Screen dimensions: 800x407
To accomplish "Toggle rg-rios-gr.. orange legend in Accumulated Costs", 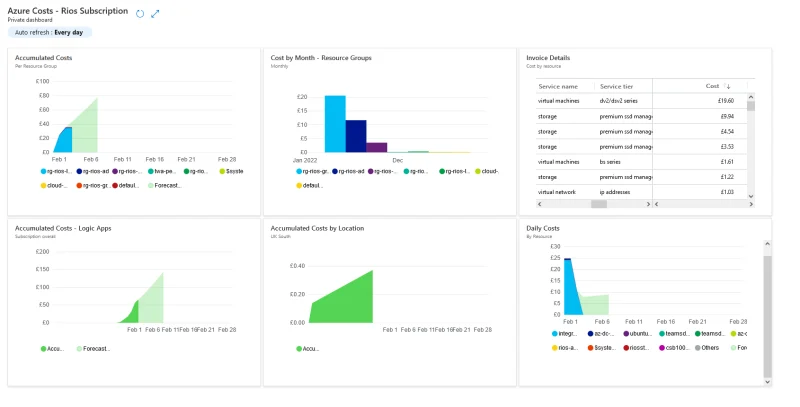I will (x=93, y=186).
